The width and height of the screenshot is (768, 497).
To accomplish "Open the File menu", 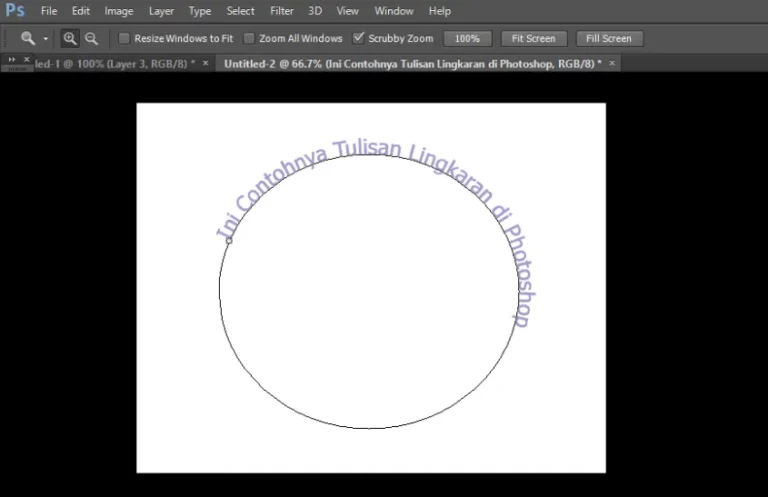I will 49,11.
